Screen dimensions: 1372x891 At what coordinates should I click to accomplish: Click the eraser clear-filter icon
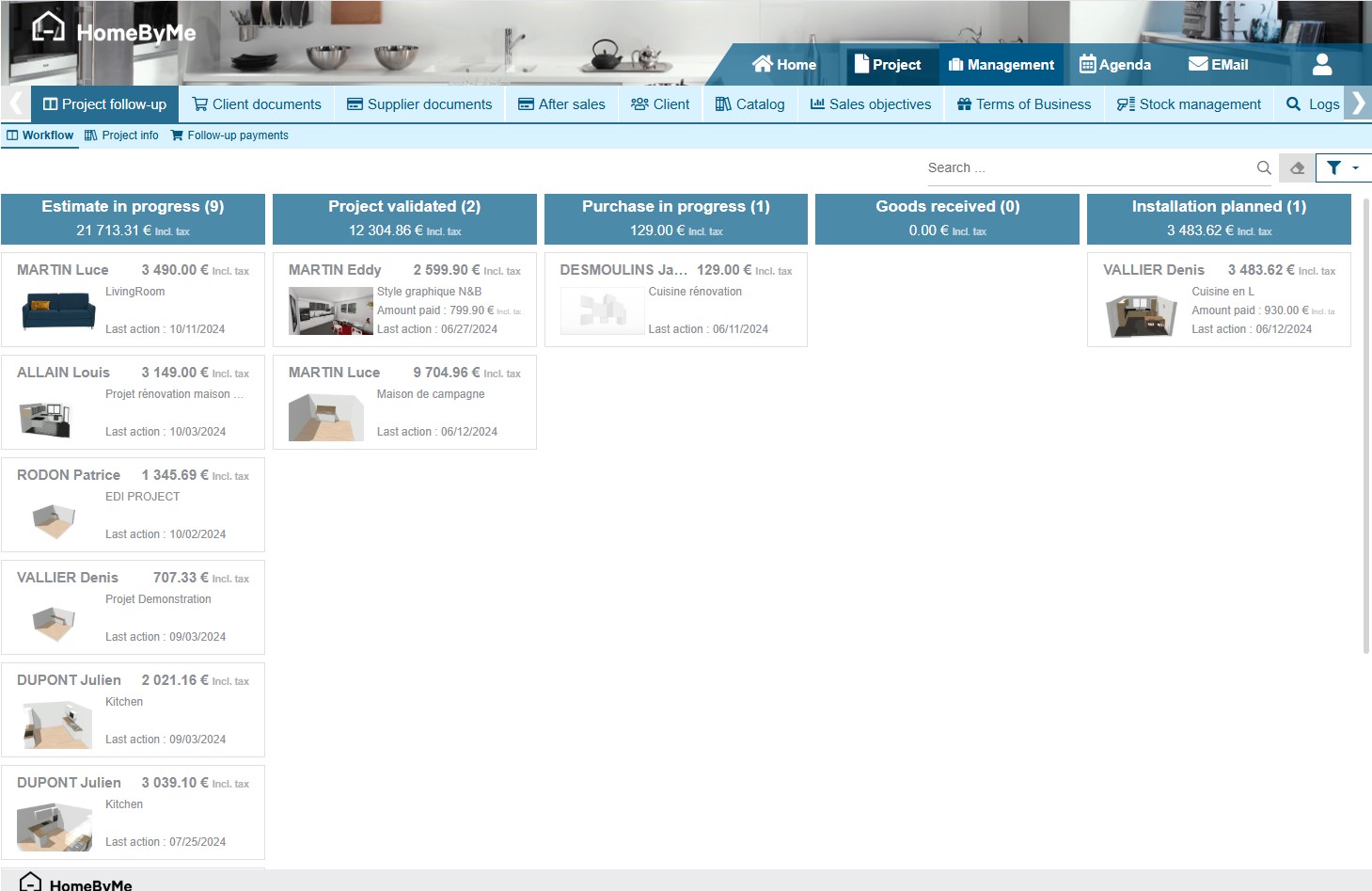pyautogui.click(x=1297, y=168)
